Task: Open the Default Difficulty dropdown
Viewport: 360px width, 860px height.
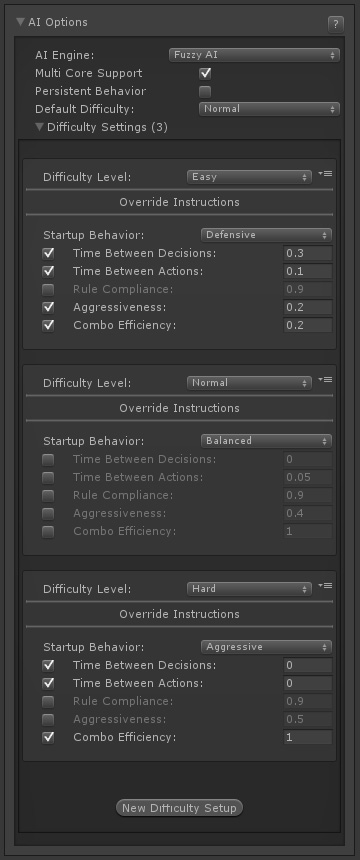Action: [269, 109]
